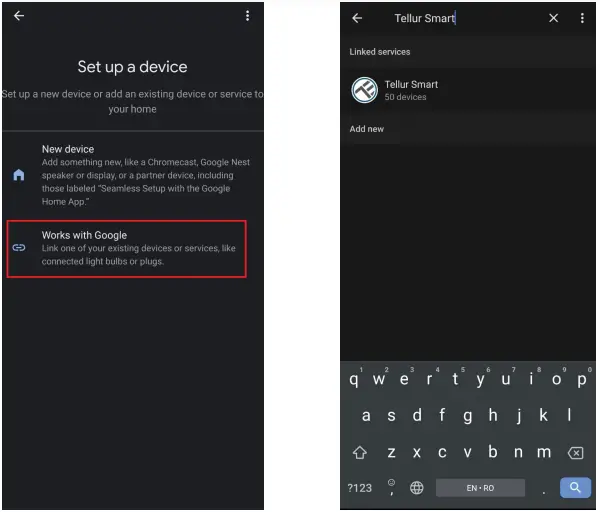This screenshot has height=512, width=600.
Task: Tap the r key
Action: click(x=429, y=379)
